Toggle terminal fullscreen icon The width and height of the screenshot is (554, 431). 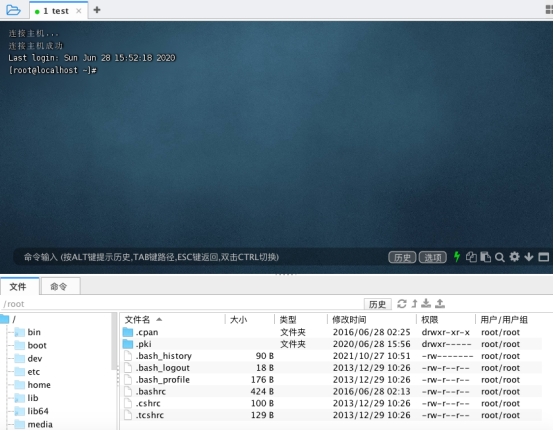pyautogui.click(x=544, y=257)
